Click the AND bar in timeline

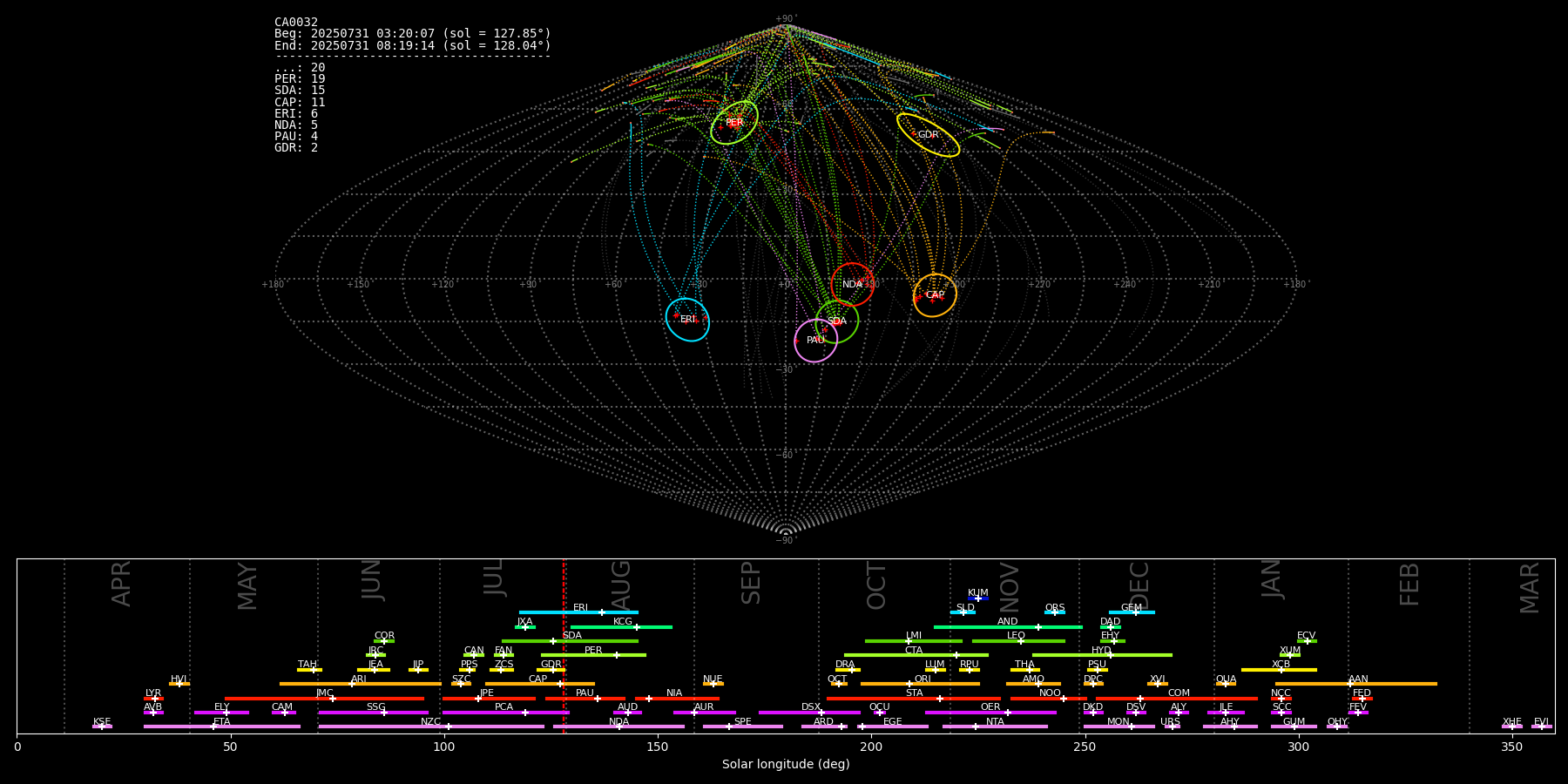tap(1008, 626)
